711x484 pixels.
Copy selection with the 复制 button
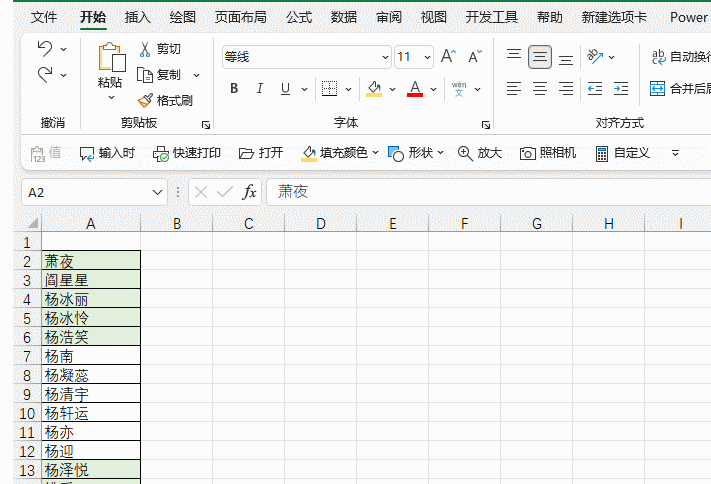point(159,75)
